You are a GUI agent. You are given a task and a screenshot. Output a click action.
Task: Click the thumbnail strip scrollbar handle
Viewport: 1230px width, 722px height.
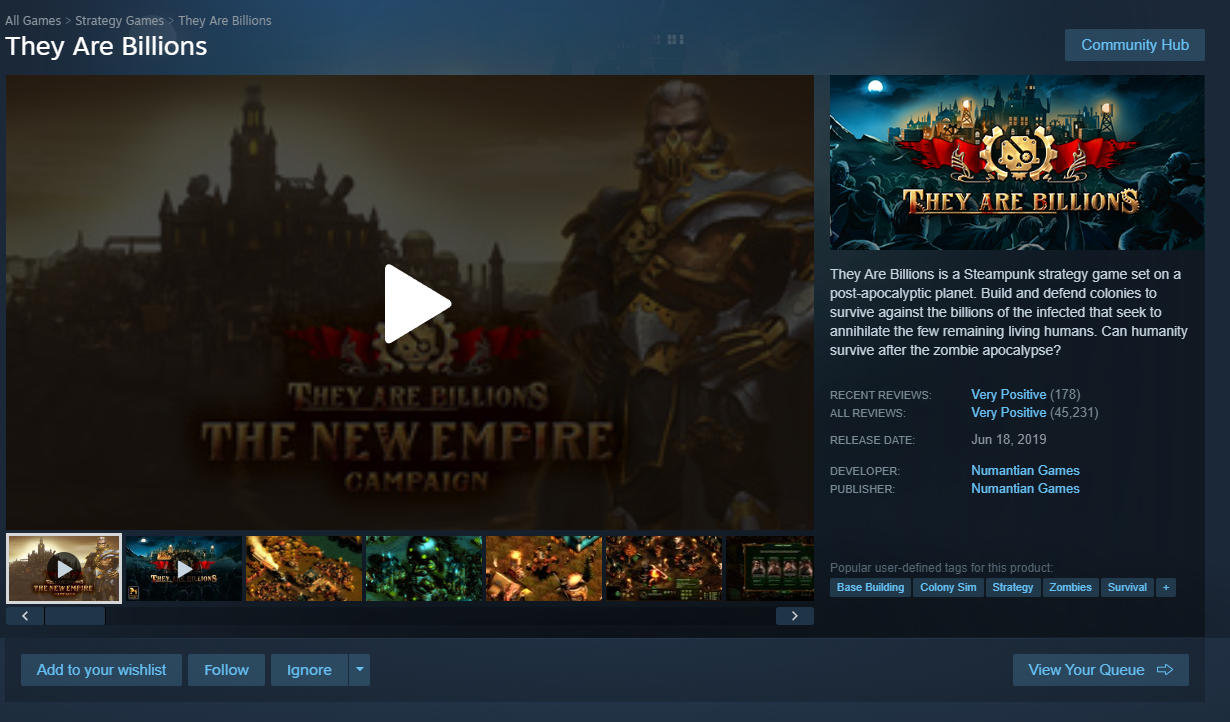tap(75, 616)
